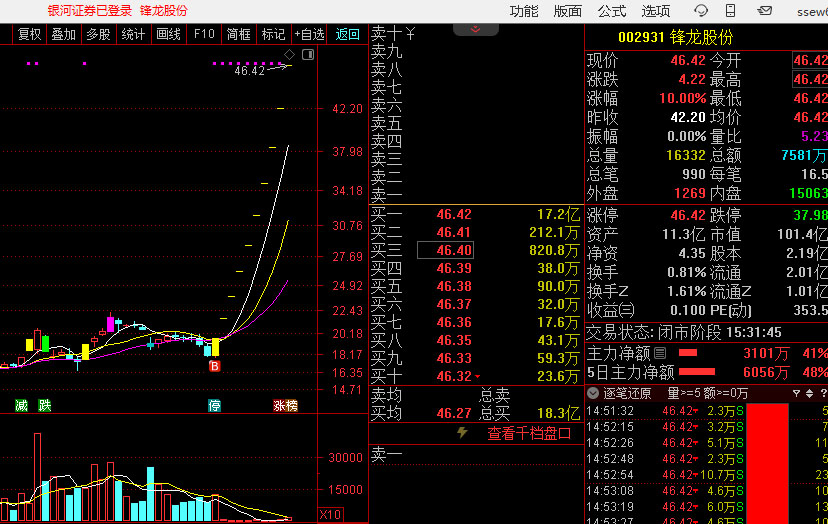828x524 pixels.
Task: Click the 买一 volume 17.2亿
Action: point(558,214)
